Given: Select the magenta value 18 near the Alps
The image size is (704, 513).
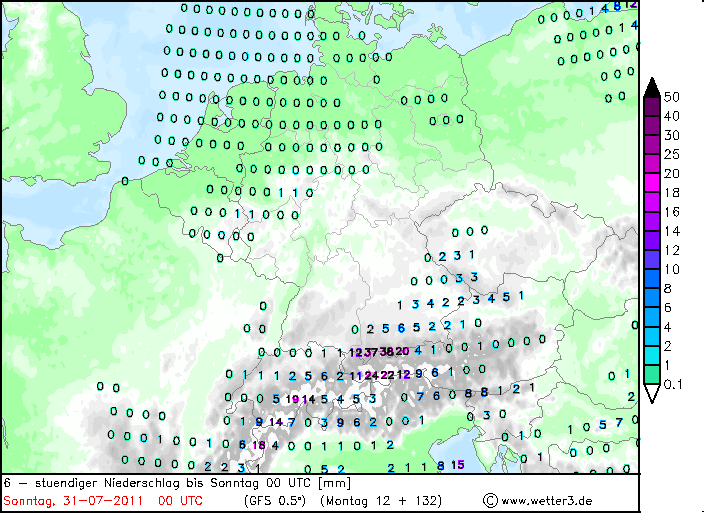Looking at the screenshot, I should pos(259,445).
